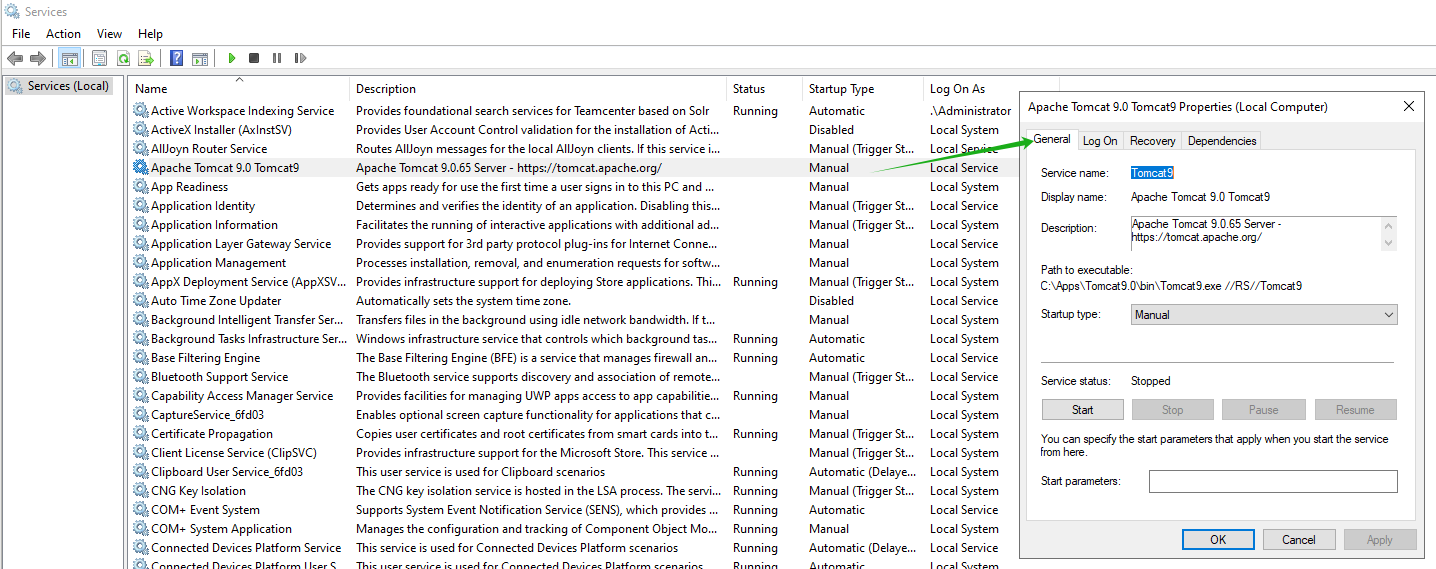1436x569 pixels.
Task: Click the Stop Service square icon
Action: click(x=254, y=58)
